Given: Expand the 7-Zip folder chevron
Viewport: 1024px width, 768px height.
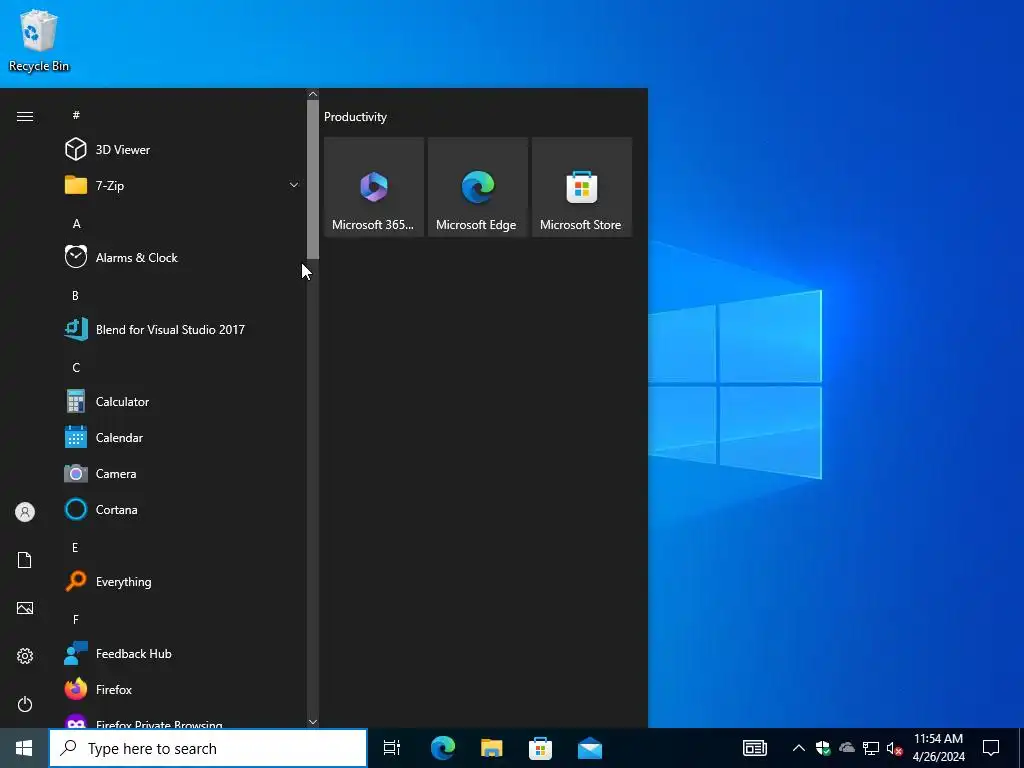Looking at the screenshot, I should [294, 185].
